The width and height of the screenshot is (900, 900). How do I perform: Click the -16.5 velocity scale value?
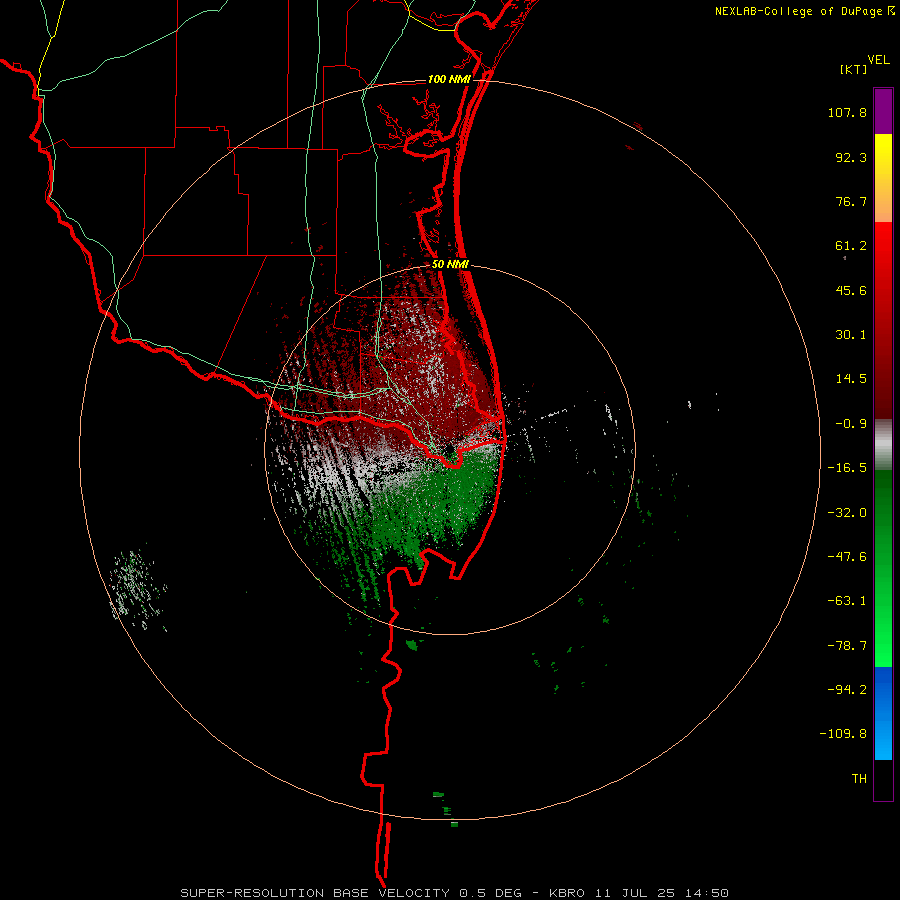[847, 468]
